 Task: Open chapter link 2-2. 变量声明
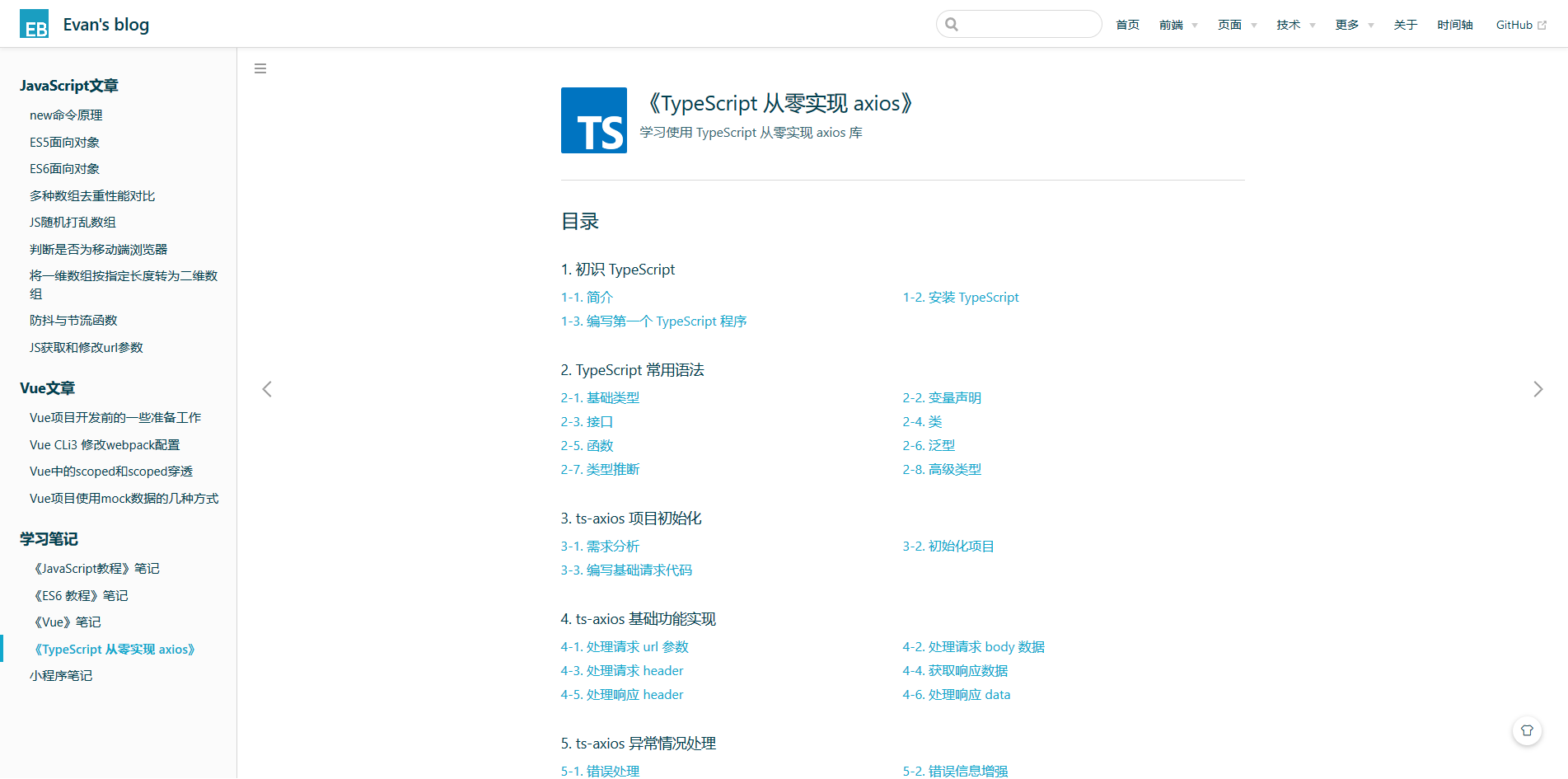[x=942, y=398]
